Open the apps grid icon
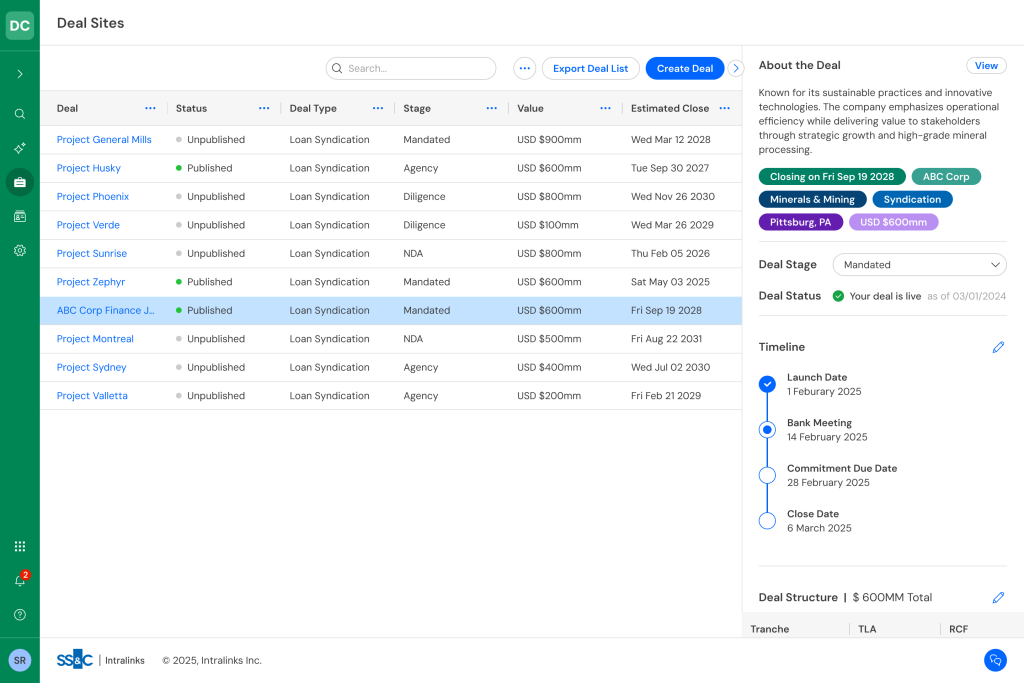Image resolution: width=1024 pixels, height=683 pixels. 20,547
